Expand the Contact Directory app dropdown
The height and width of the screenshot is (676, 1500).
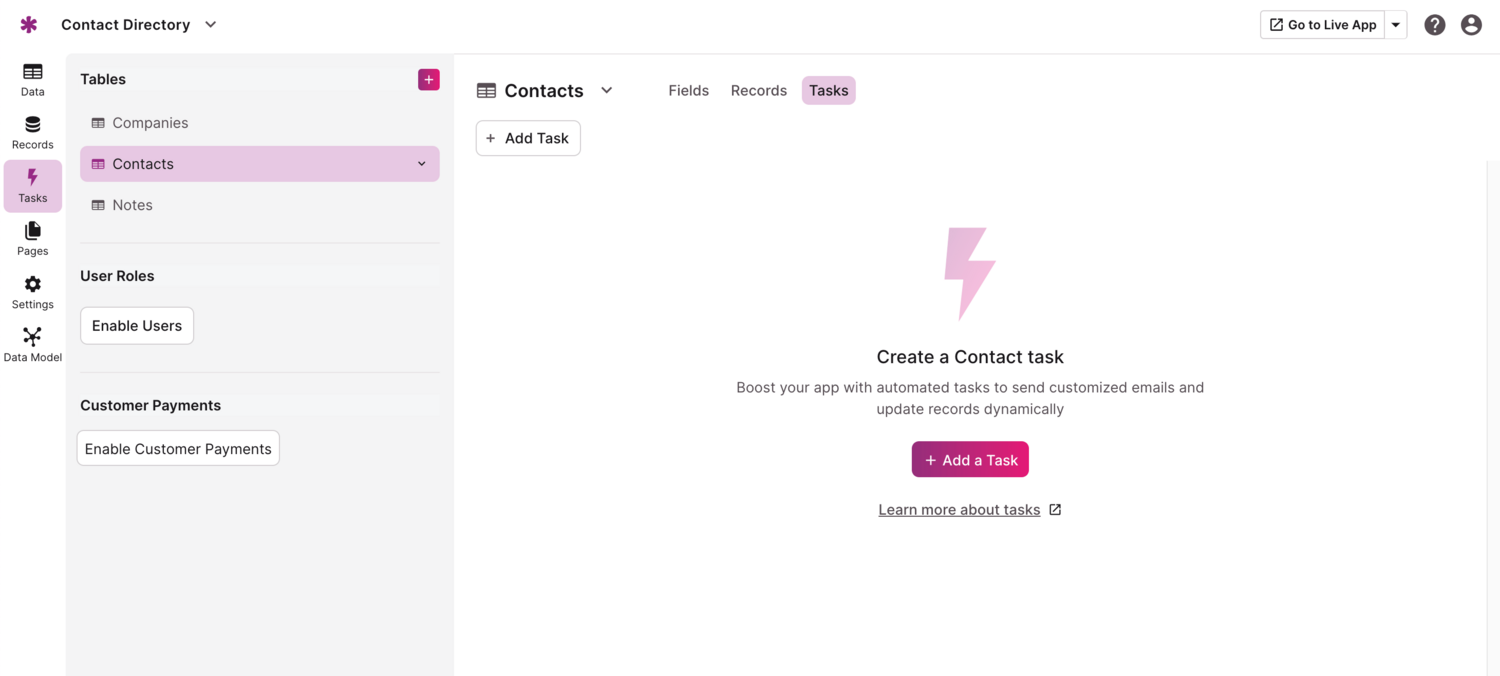point(211,25)
